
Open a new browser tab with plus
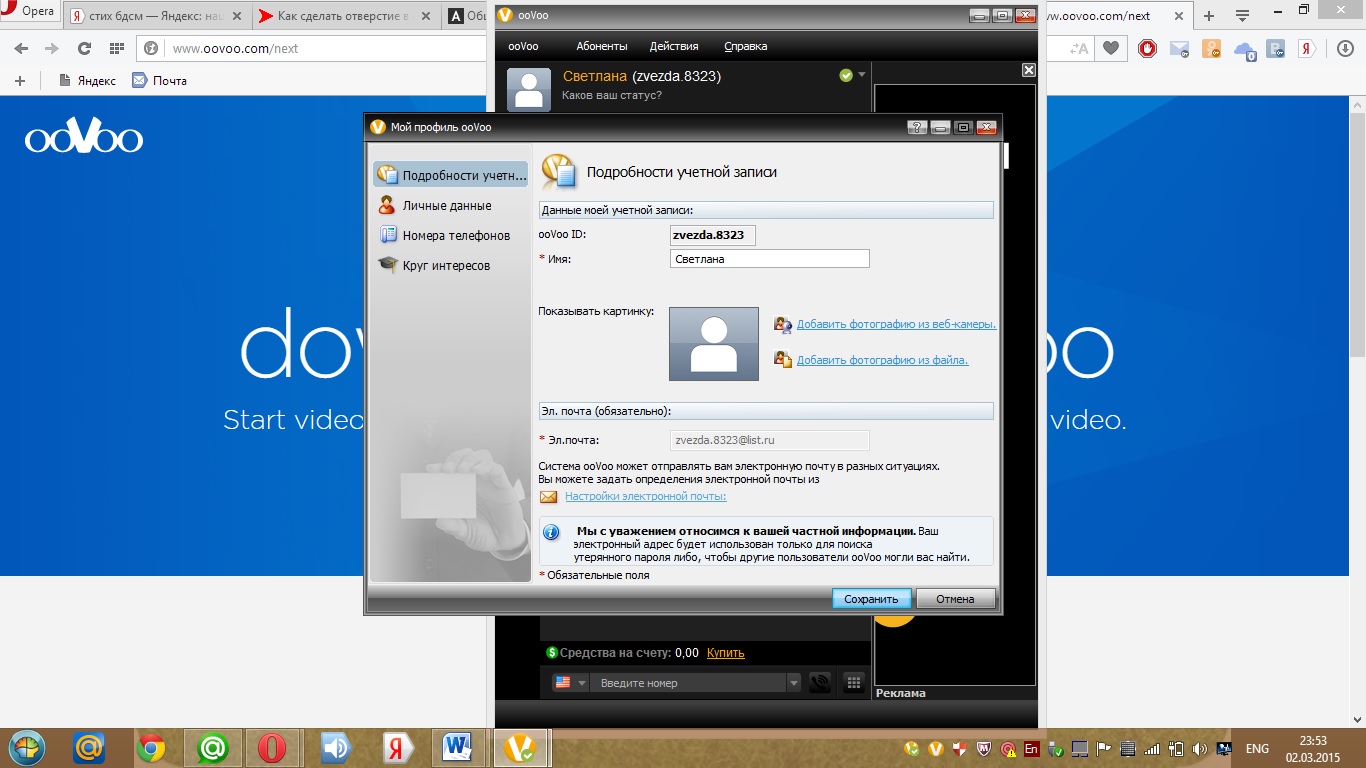click(x=1210, y=16)
